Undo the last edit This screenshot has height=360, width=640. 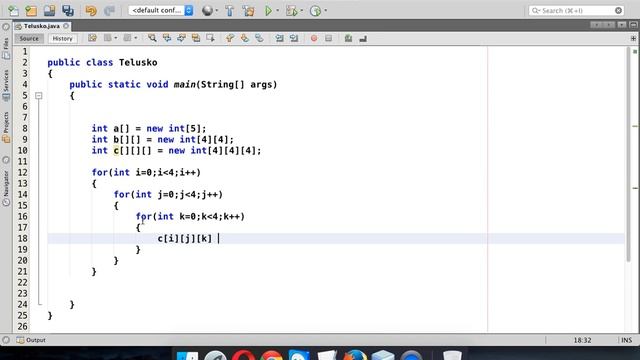(x=91, y=11)
